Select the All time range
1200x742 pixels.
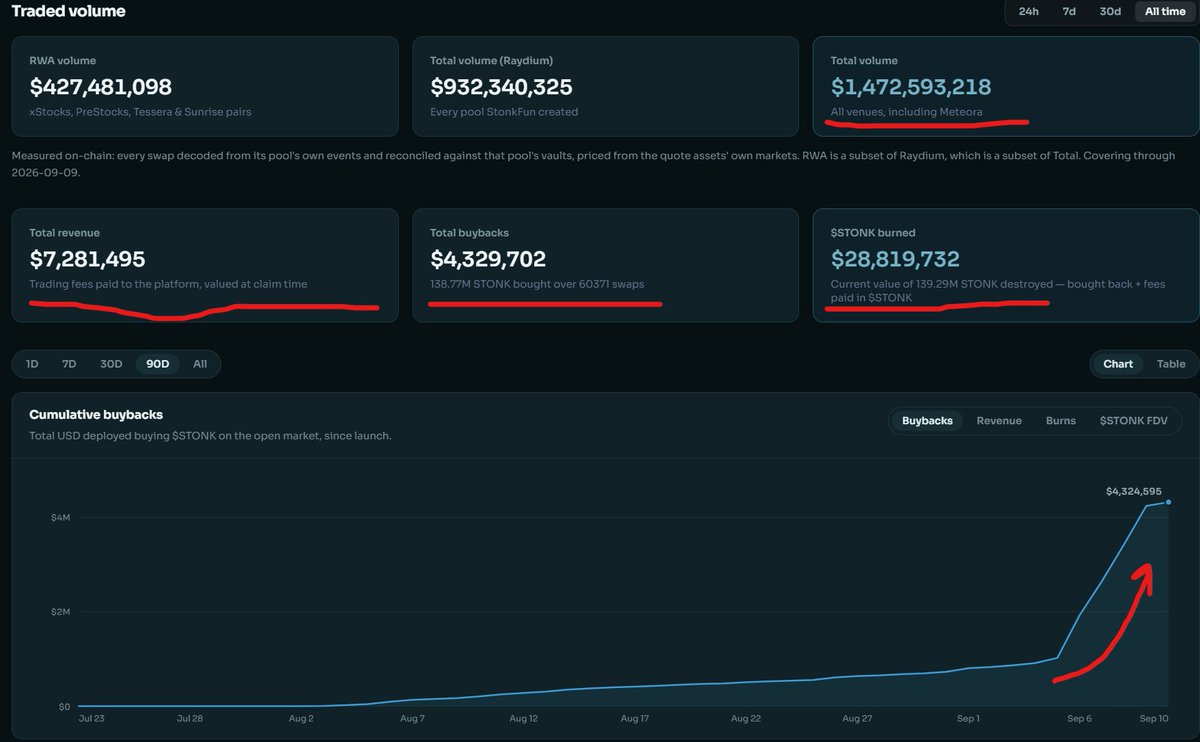click(1165, 12)
